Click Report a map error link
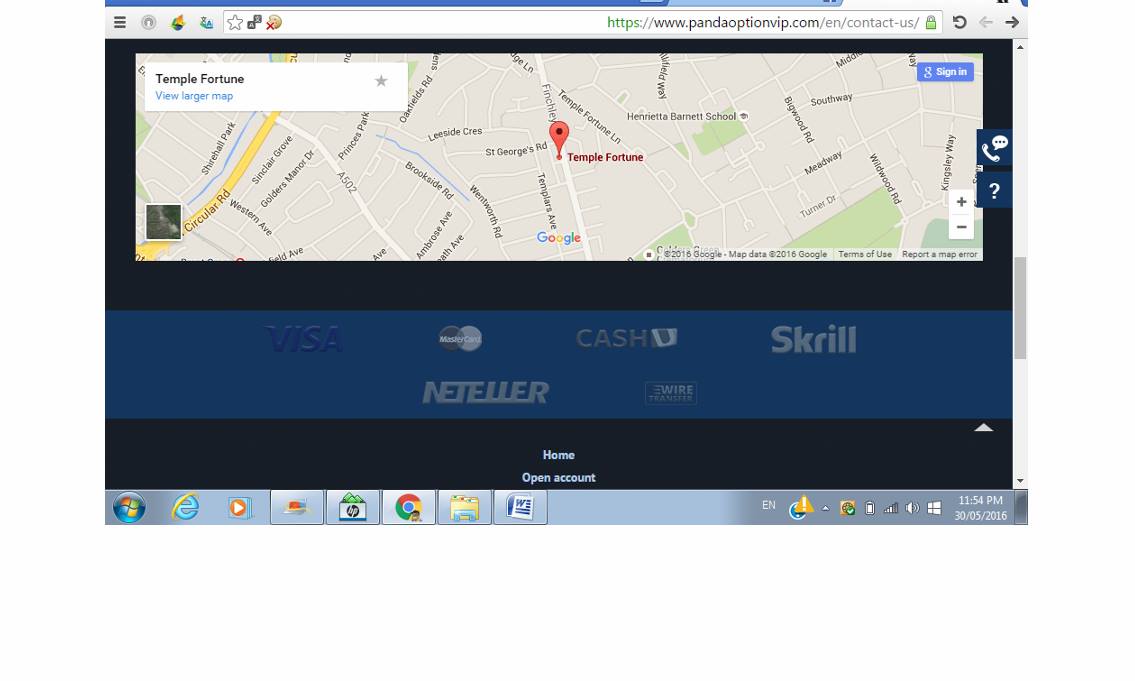This screenshot has width=1135, height=681. pyautogui.click(x=939, y=255)
